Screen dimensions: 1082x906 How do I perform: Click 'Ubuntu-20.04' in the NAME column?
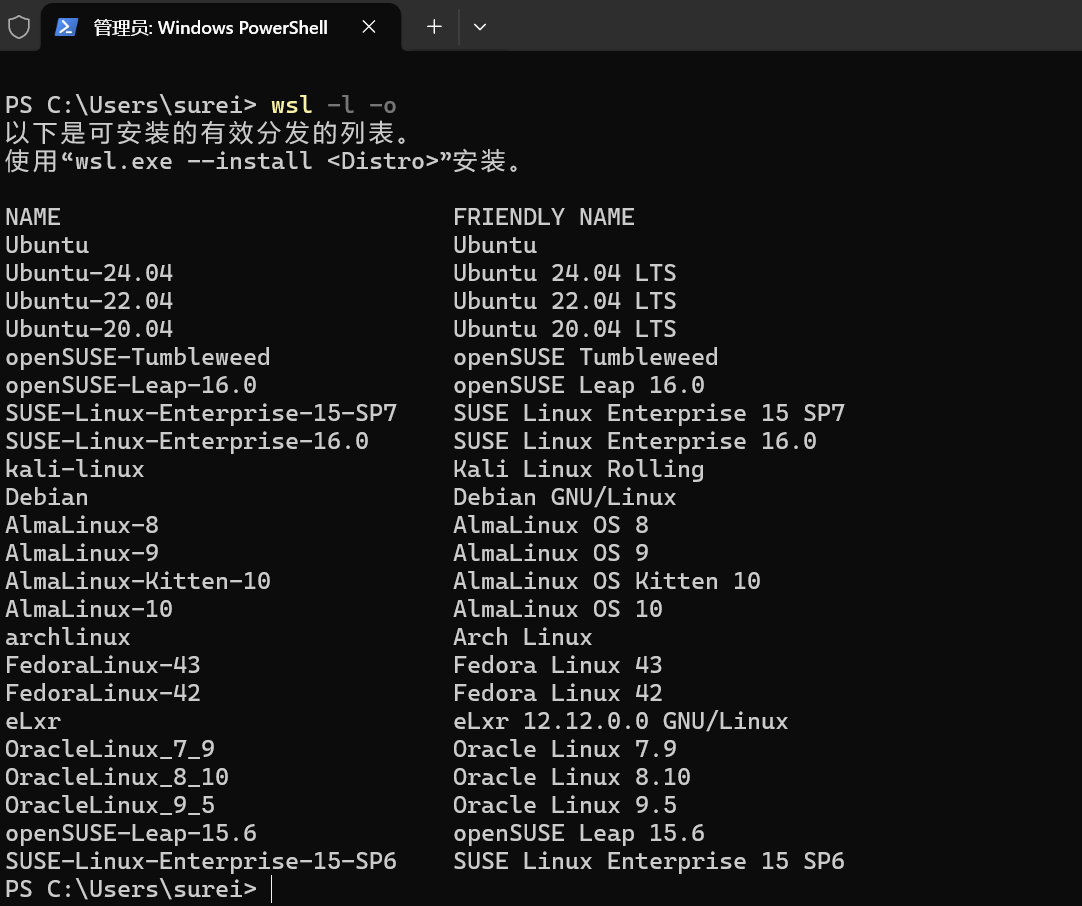89,329
